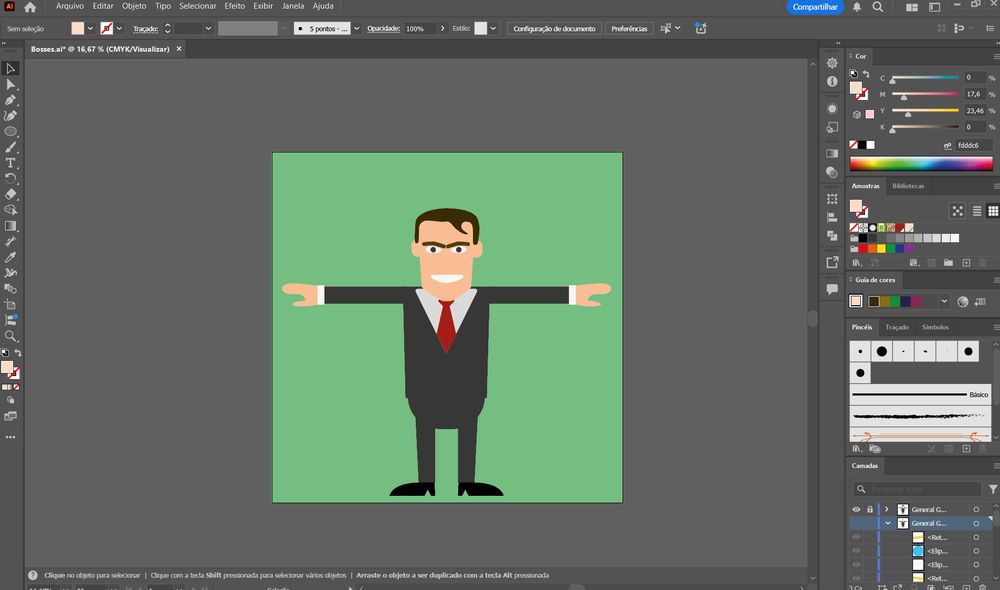Select the Type tool in the toolbar
Viewport: 1000px width, 590px height.
click(11, 162)
